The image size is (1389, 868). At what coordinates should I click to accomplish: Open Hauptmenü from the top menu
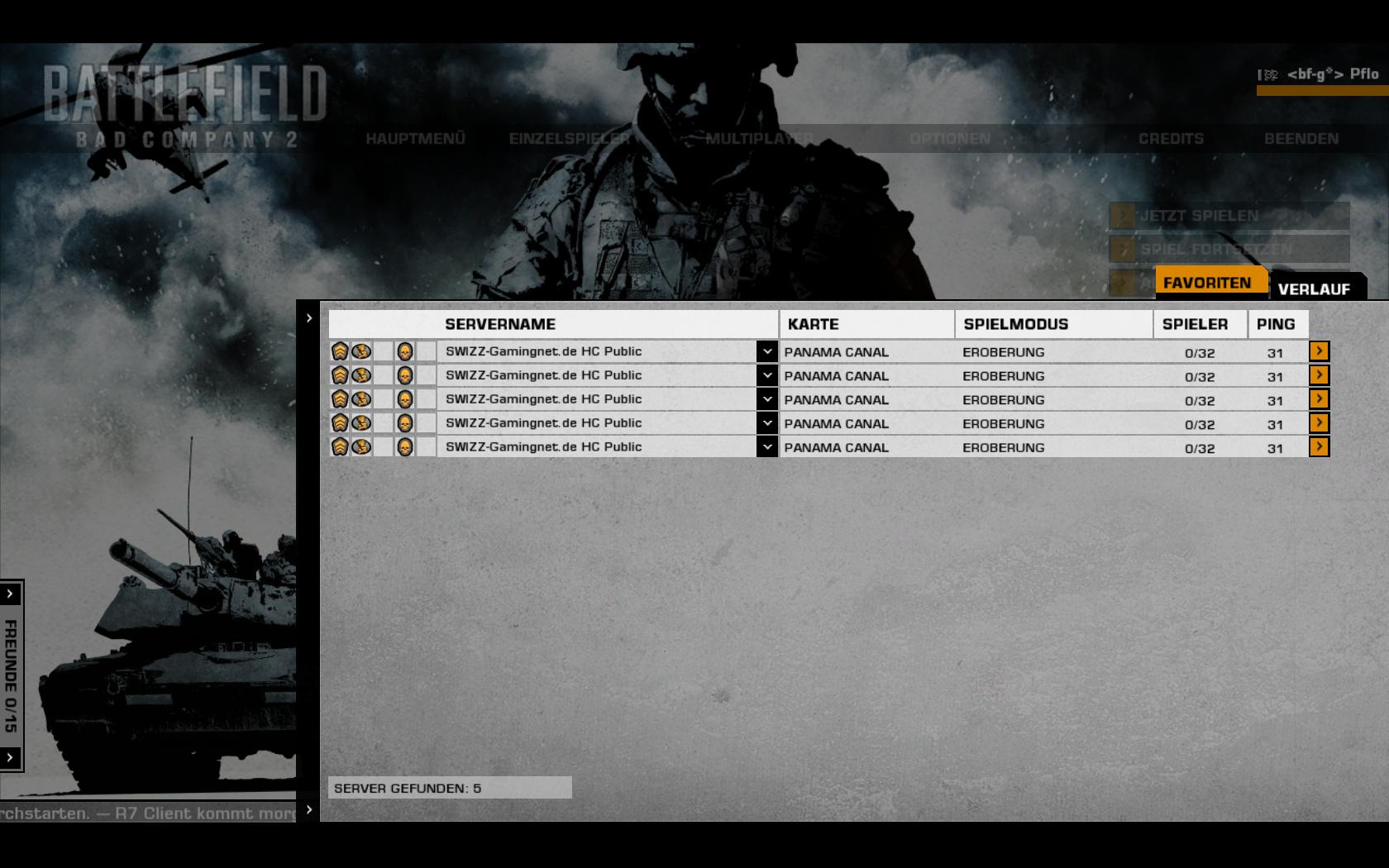(415, 139)
